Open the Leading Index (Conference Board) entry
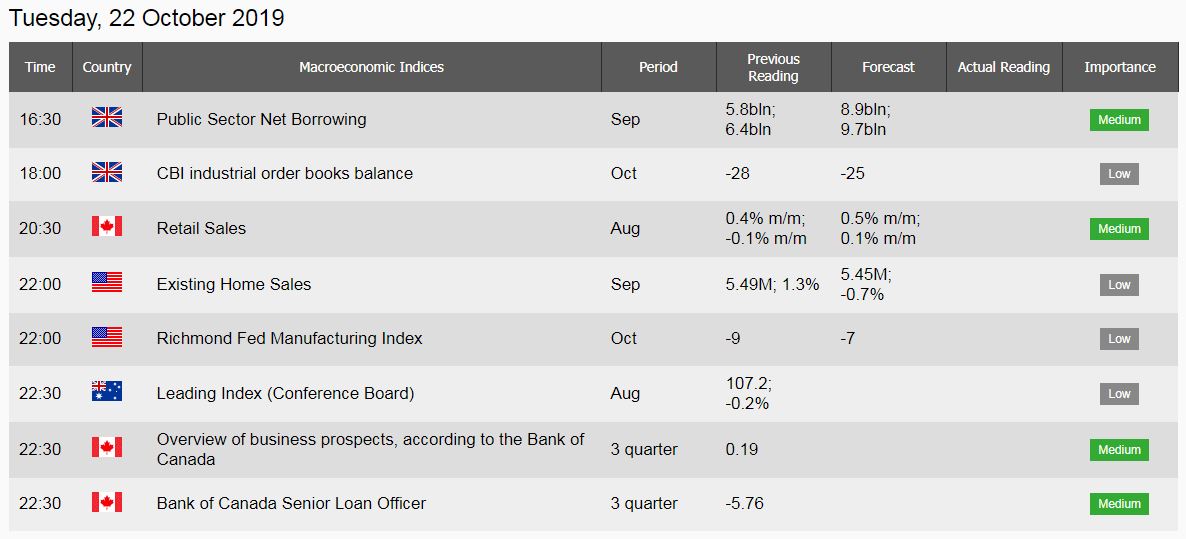This screenshot has height=539, width=1186. pyautogui.click(x=285, y=393)
